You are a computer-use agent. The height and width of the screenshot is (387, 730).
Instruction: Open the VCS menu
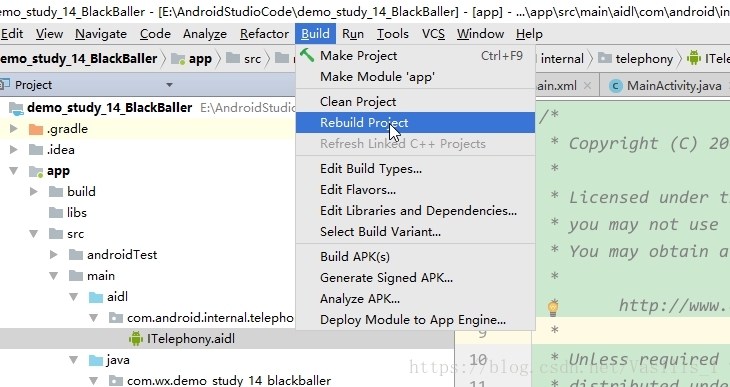tap(433, 34)
